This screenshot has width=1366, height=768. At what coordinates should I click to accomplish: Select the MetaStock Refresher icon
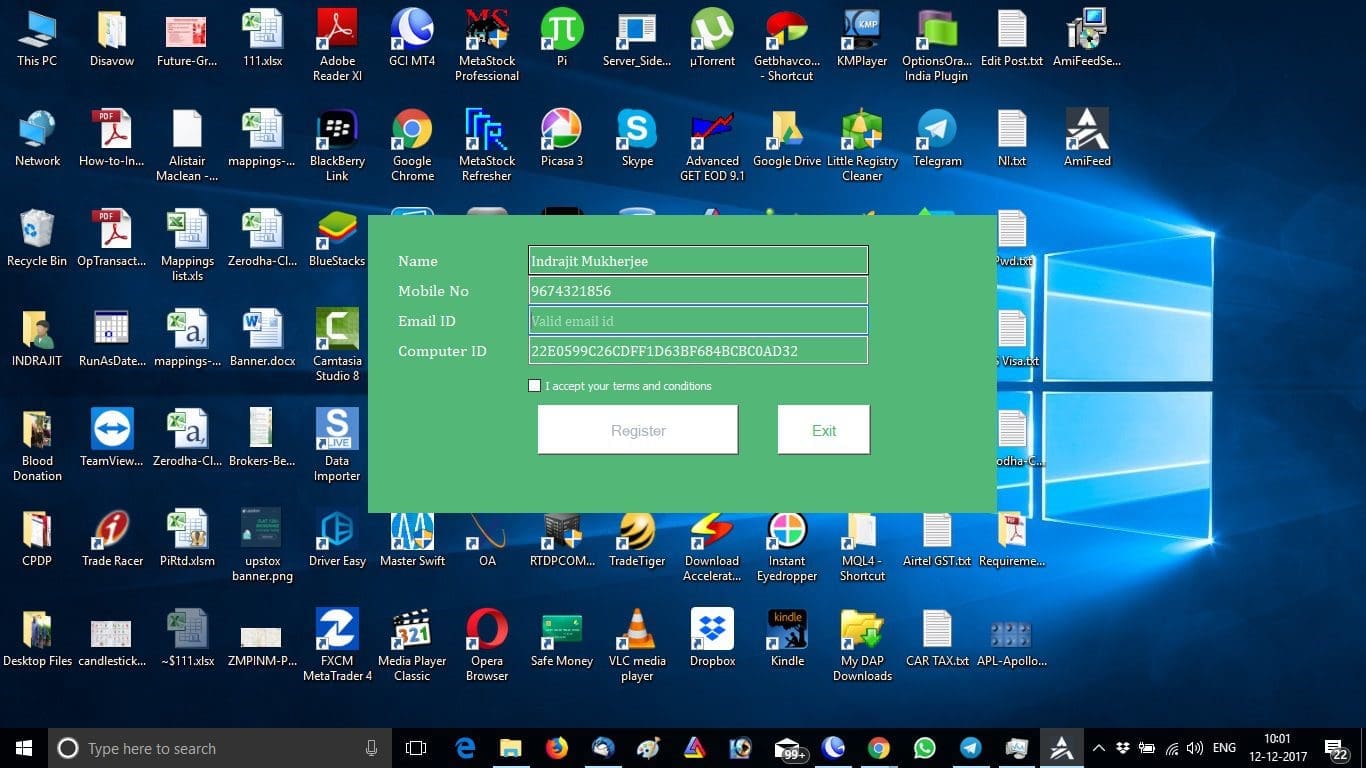coord(487,145)
